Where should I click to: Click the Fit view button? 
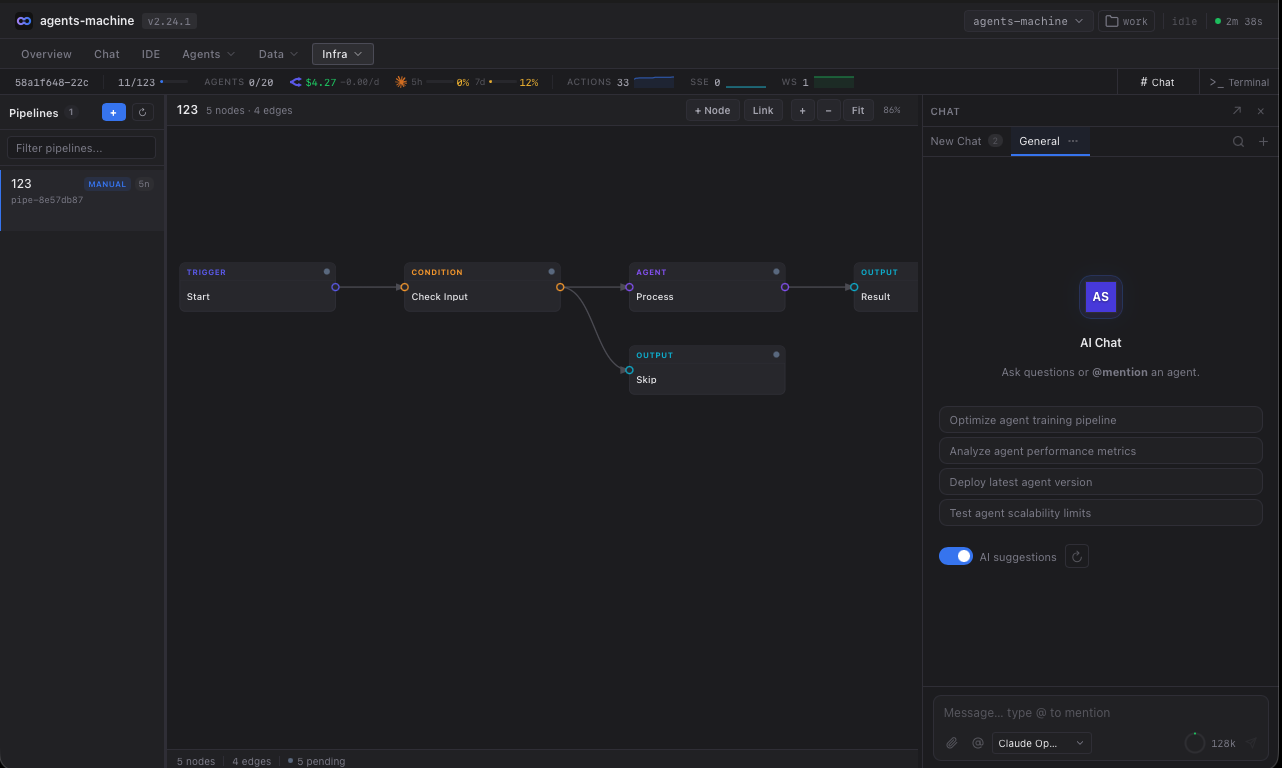858,111
